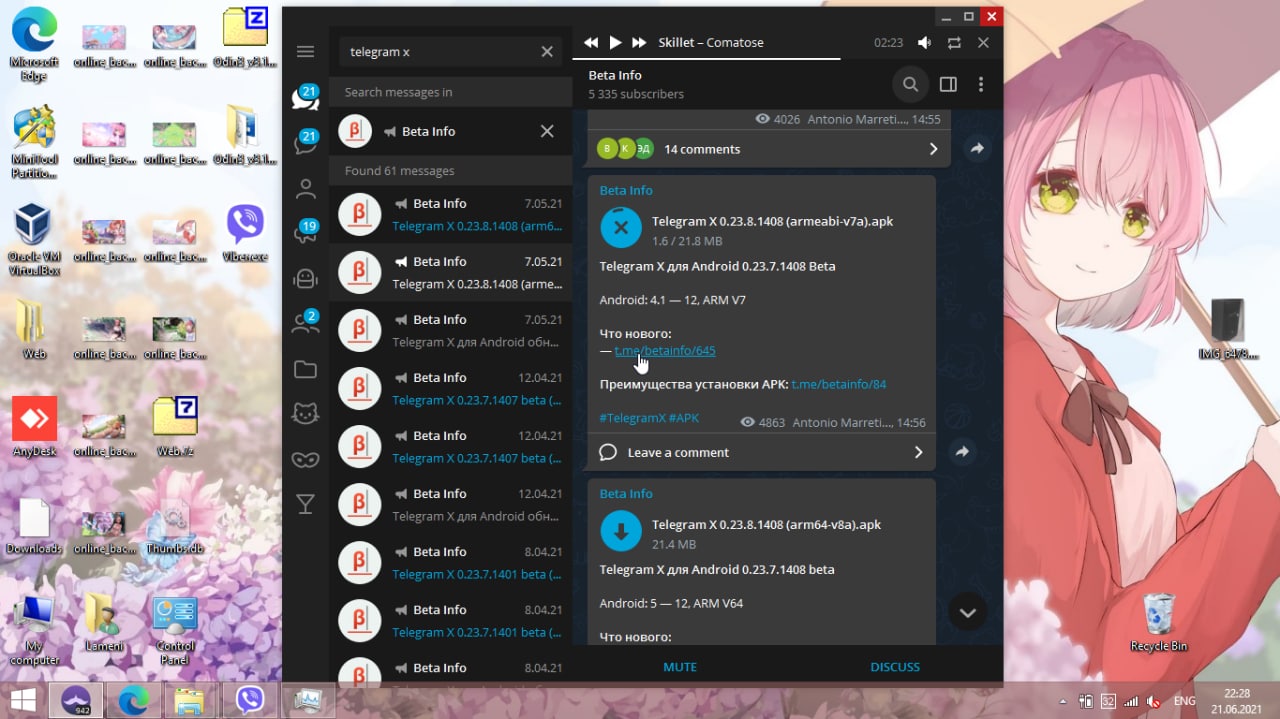Mute the audio player volume
The height and width of the screenshot is (719, 1280).
click(x=925, y=43)
